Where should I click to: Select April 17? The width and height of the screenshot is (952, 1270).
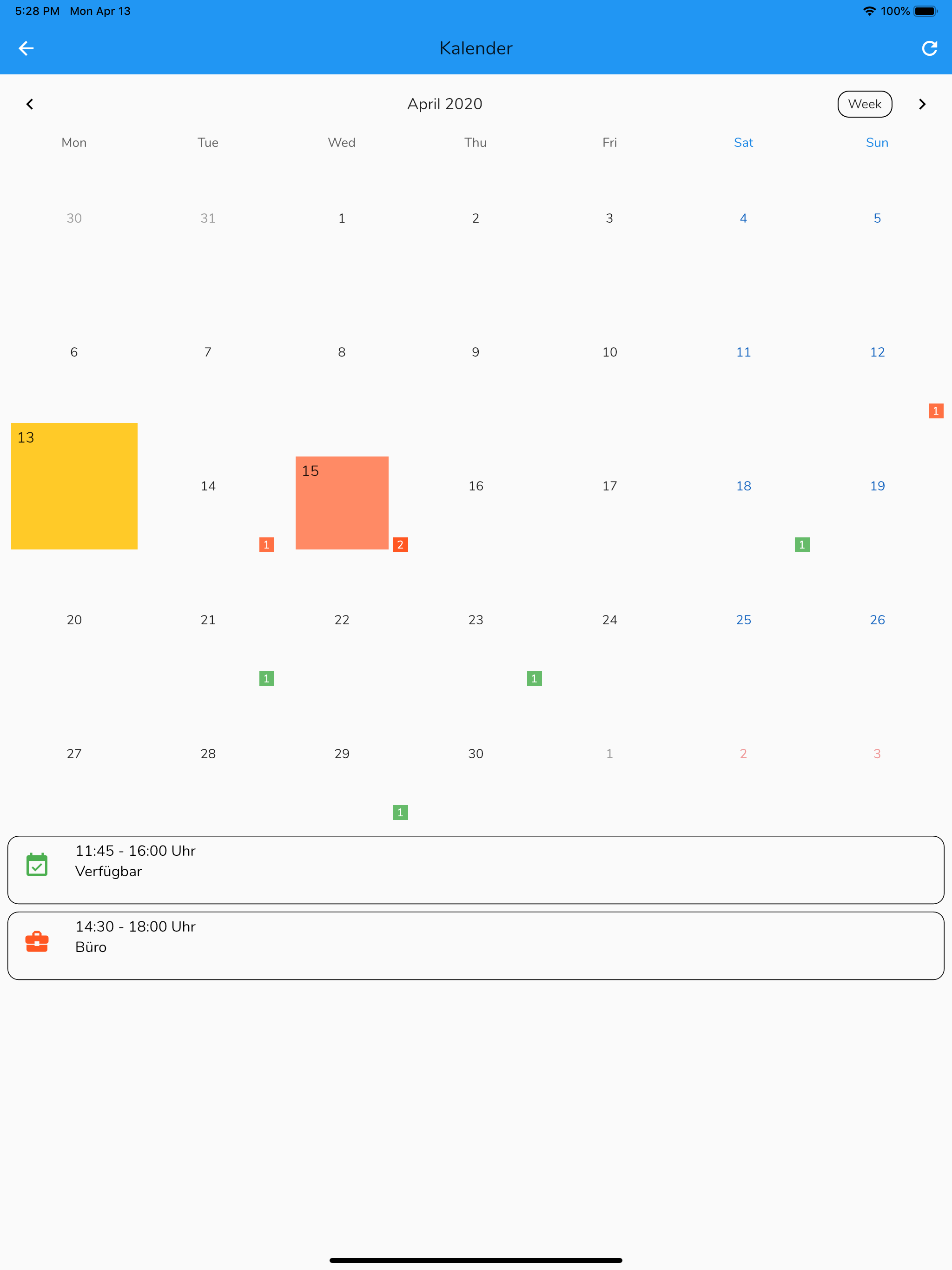click(609, 486)
